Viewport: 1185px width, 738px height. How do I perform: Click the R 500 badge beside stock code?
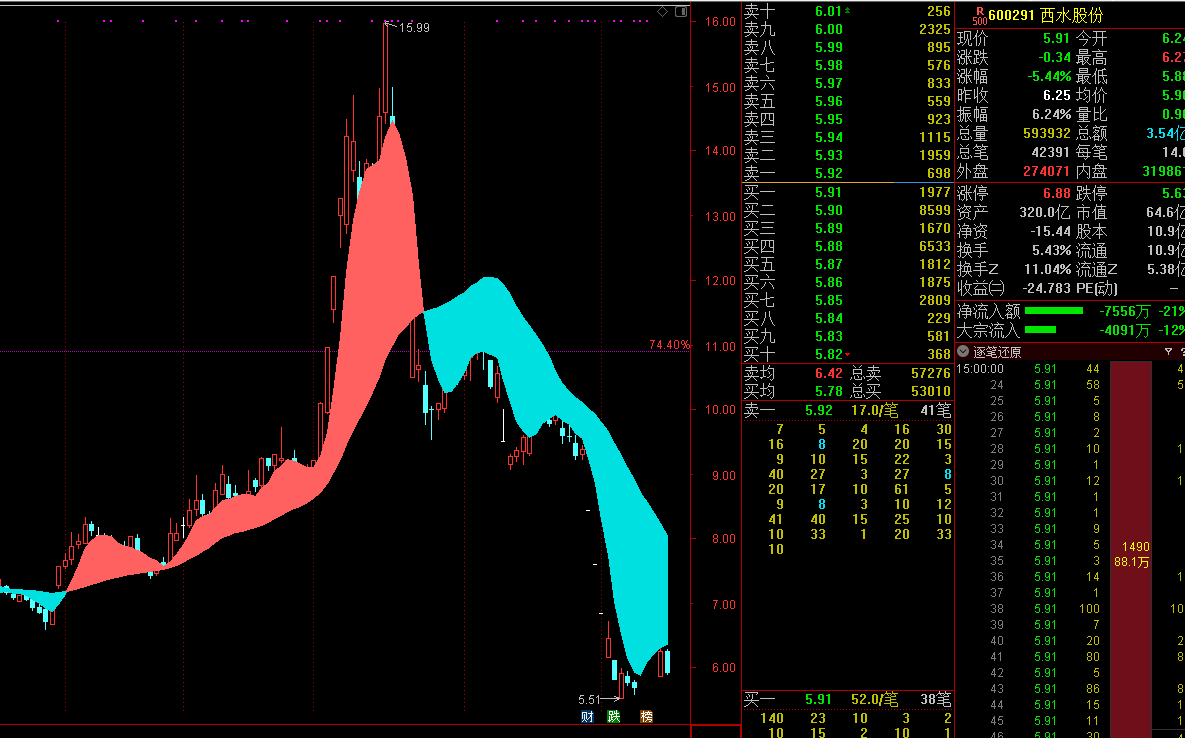978,15
